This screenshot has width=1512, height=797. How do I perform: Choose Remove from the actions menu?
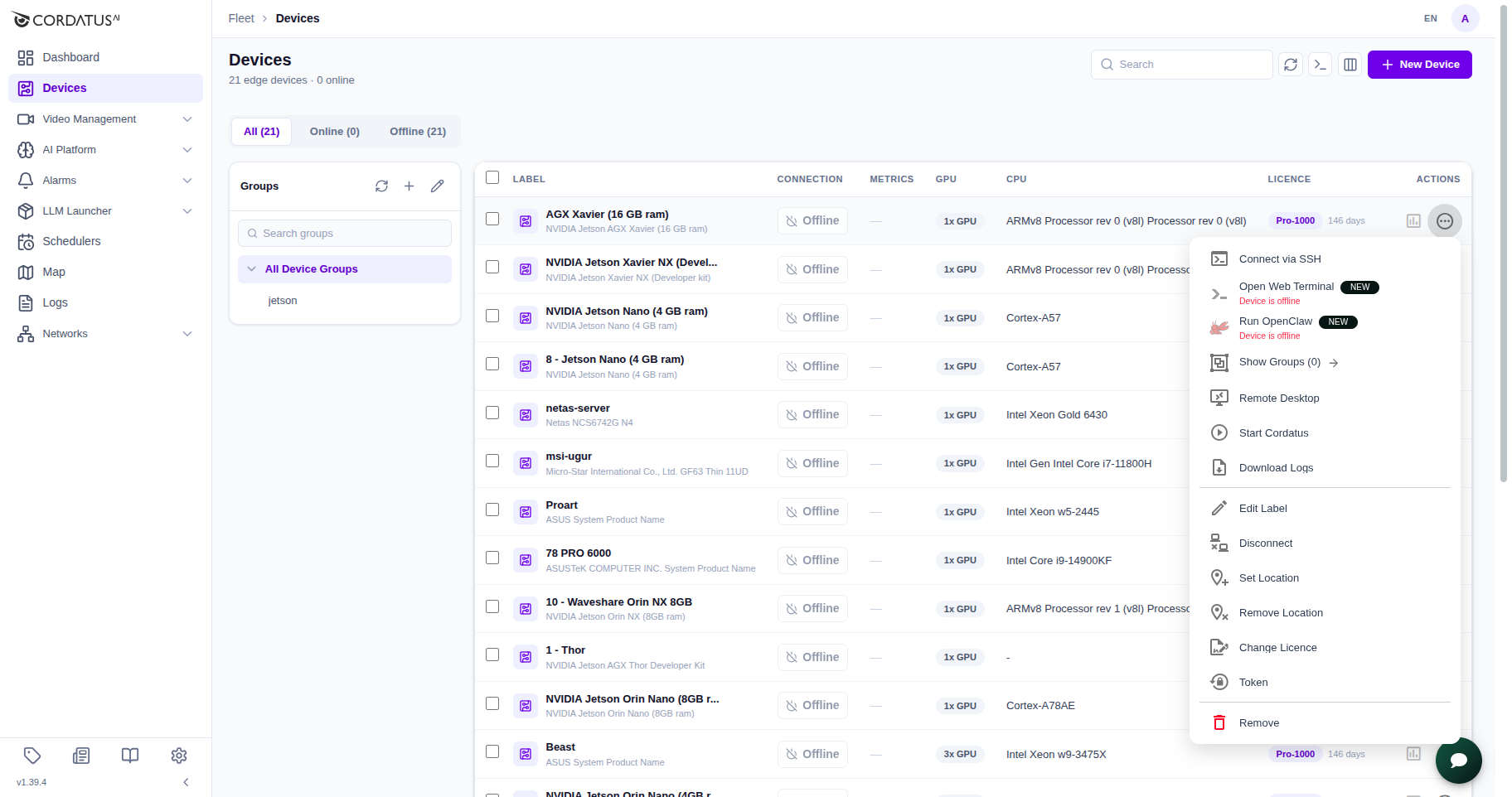(x=1325, y=723)
